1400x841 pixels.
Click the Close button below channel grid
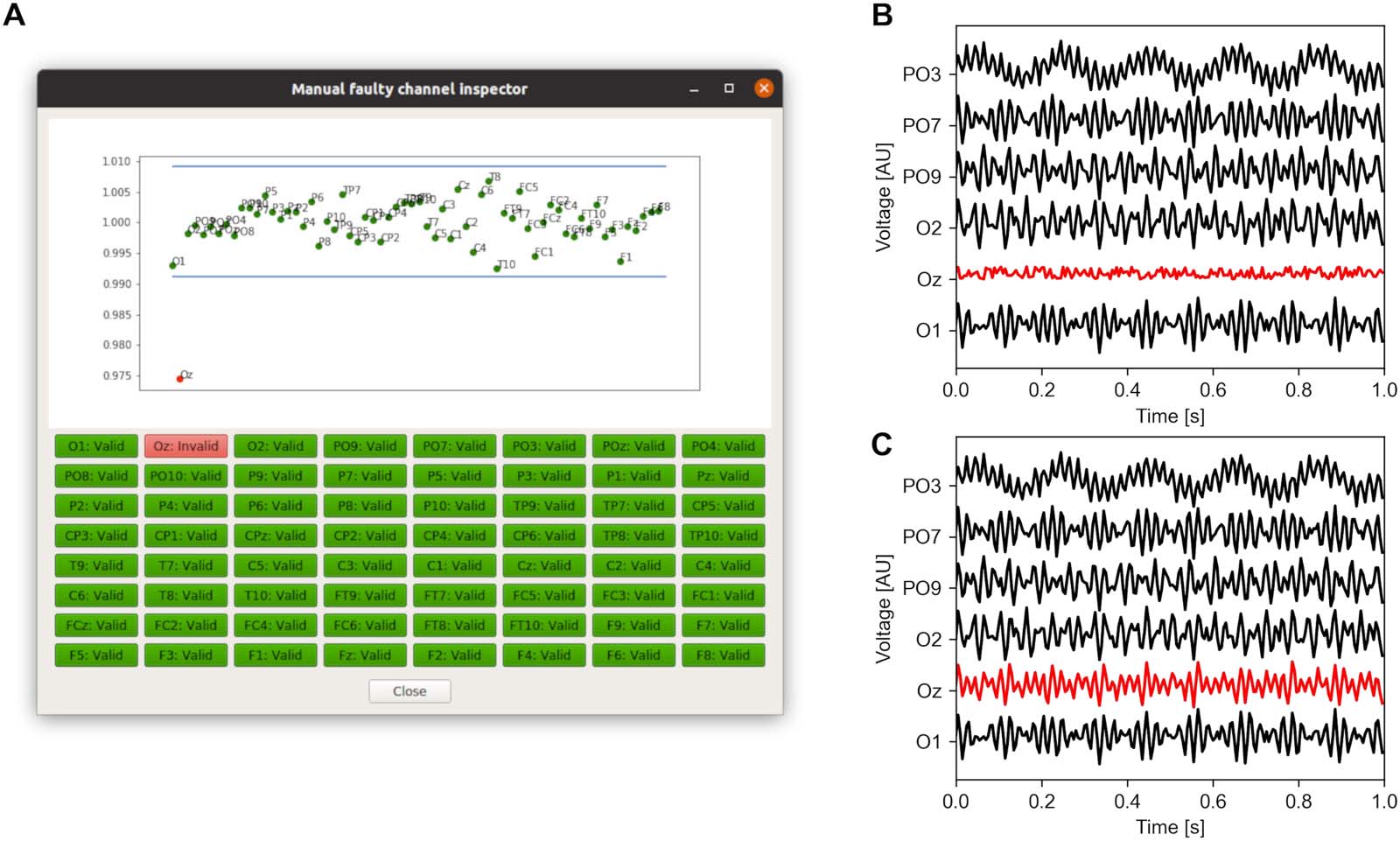(x=409, y=691)
